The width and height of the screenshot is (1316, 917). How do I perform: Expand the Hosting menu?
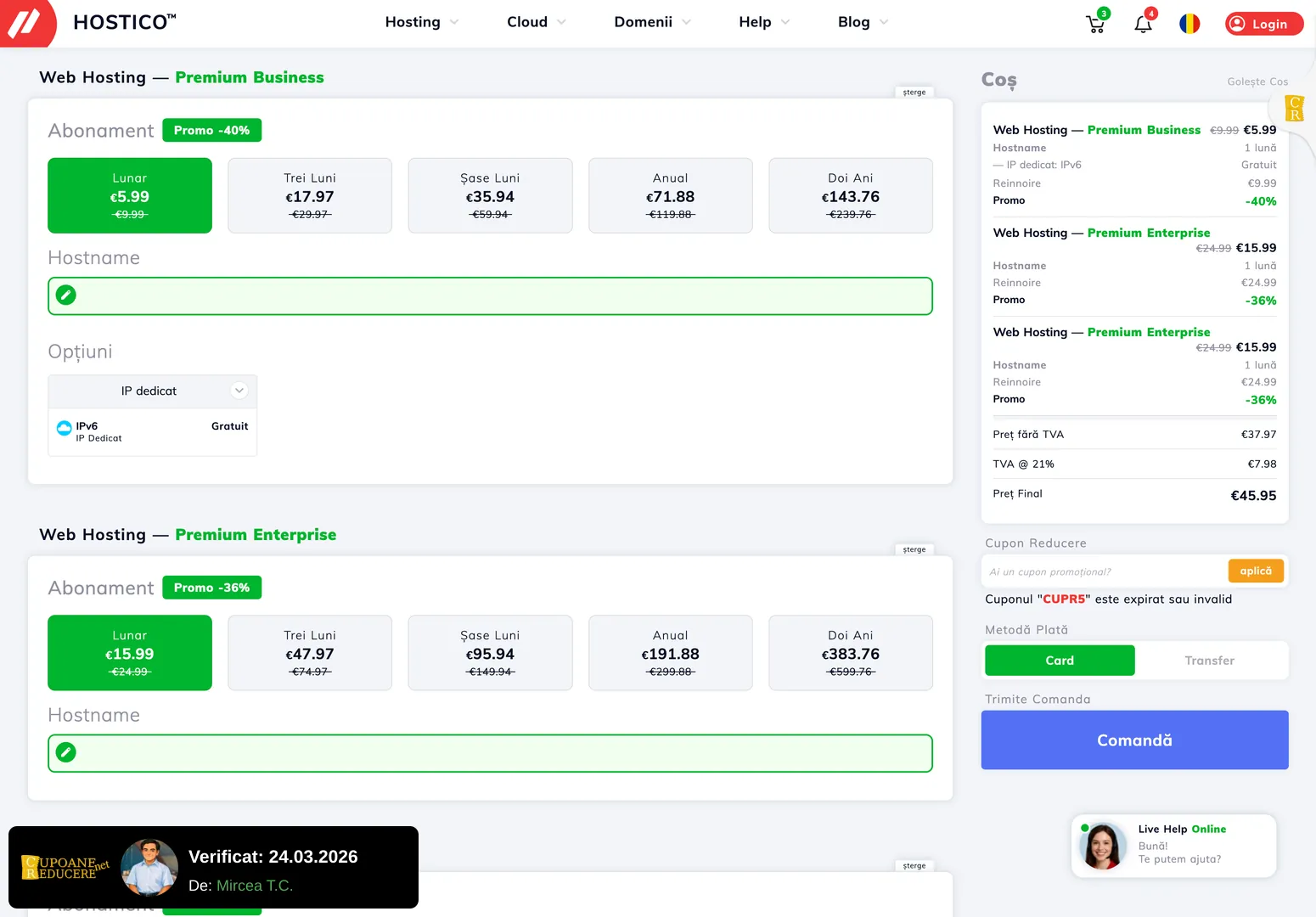tap(421, 22)
